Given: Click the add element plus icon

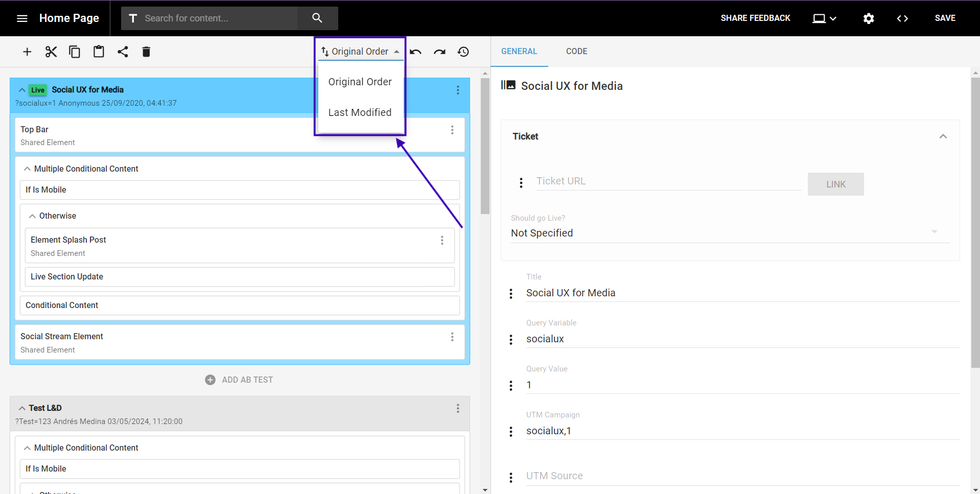Looking at the screenshot, I should pyautogui.click(x=27, y=52).
